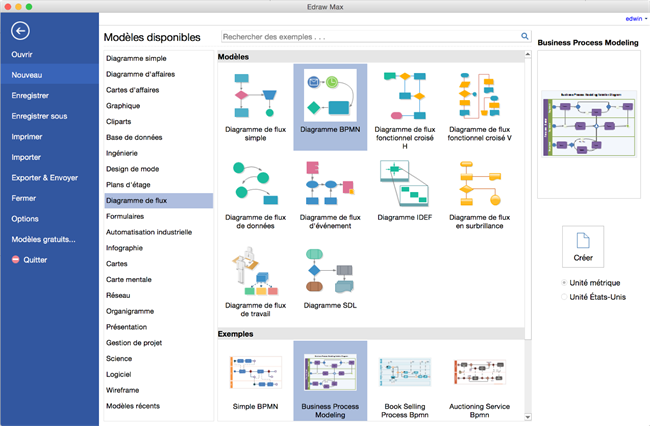Open the Ouvrir menu item
Viewport: 650px width, 426px height.
tap(22, 54)
